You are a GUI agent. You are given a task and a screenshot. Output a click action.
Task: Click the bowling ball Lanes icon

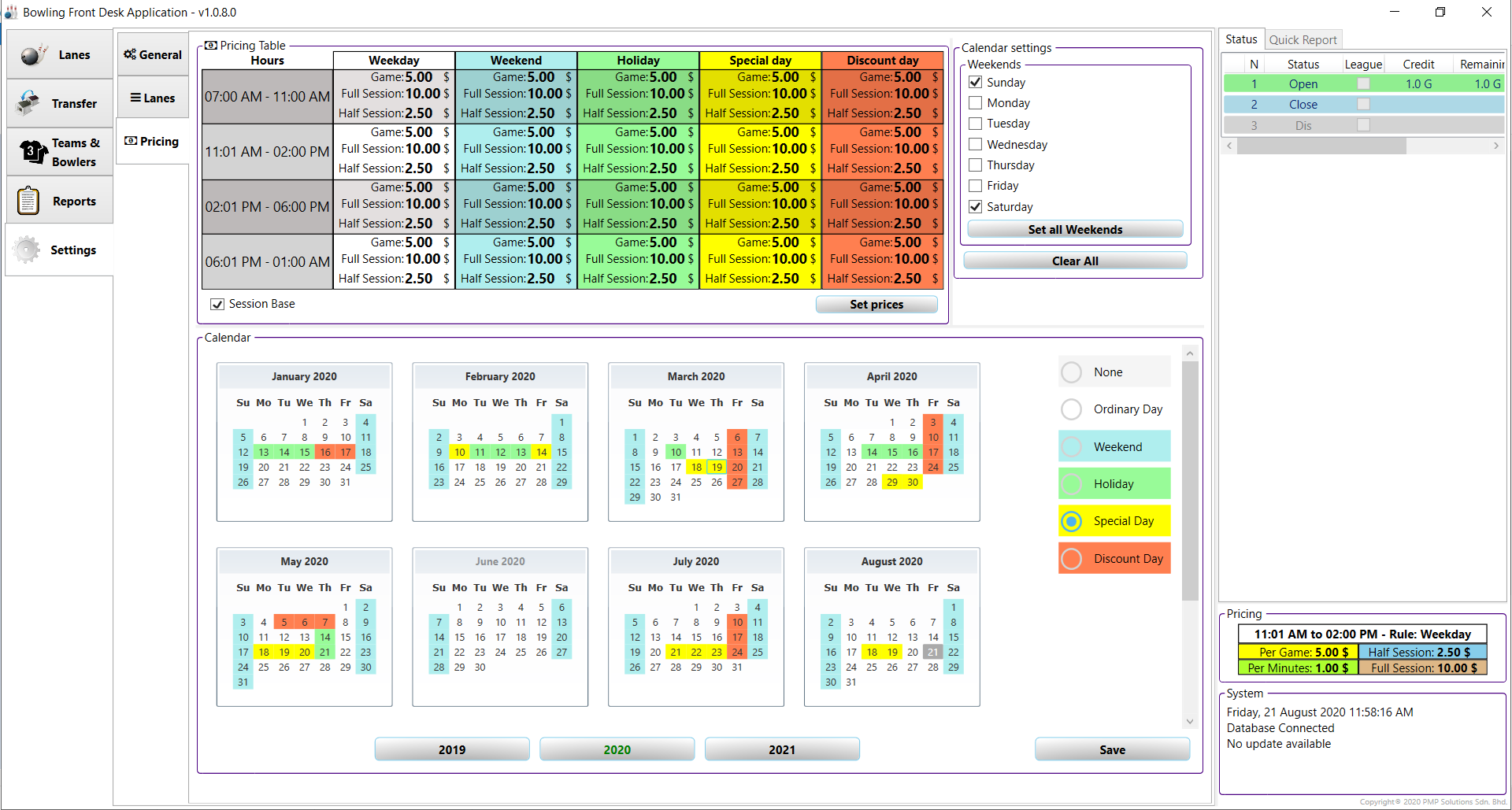click(x=33, y=55)
